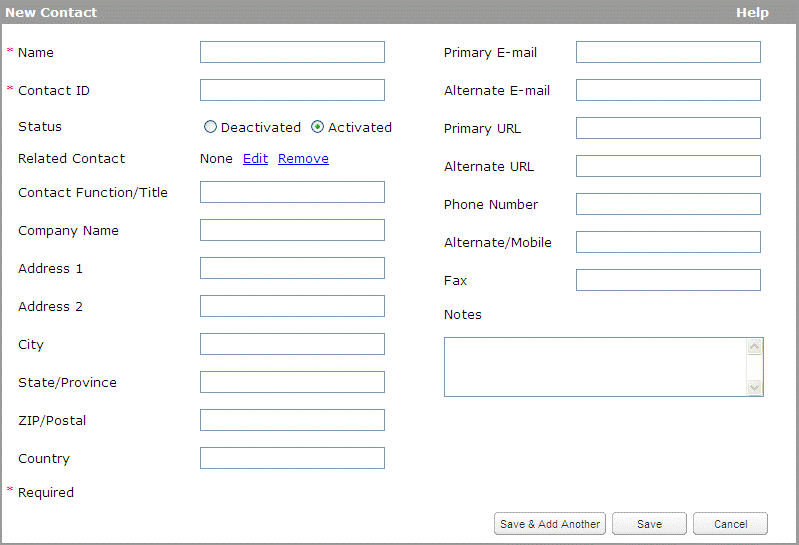Click the Status label

(x=40, y=126)
